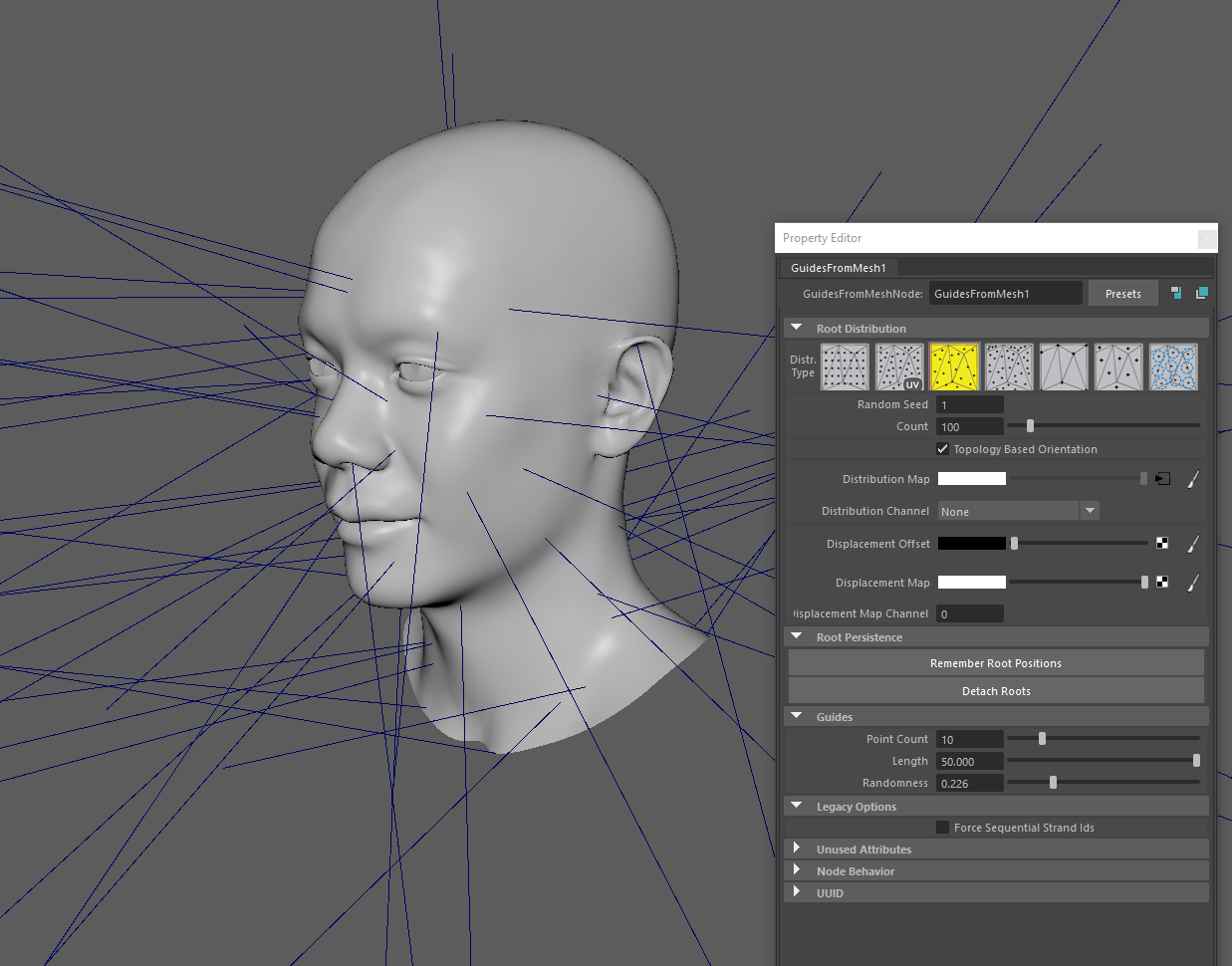Open the Distribution Channel dropdown

point(1017,511)
